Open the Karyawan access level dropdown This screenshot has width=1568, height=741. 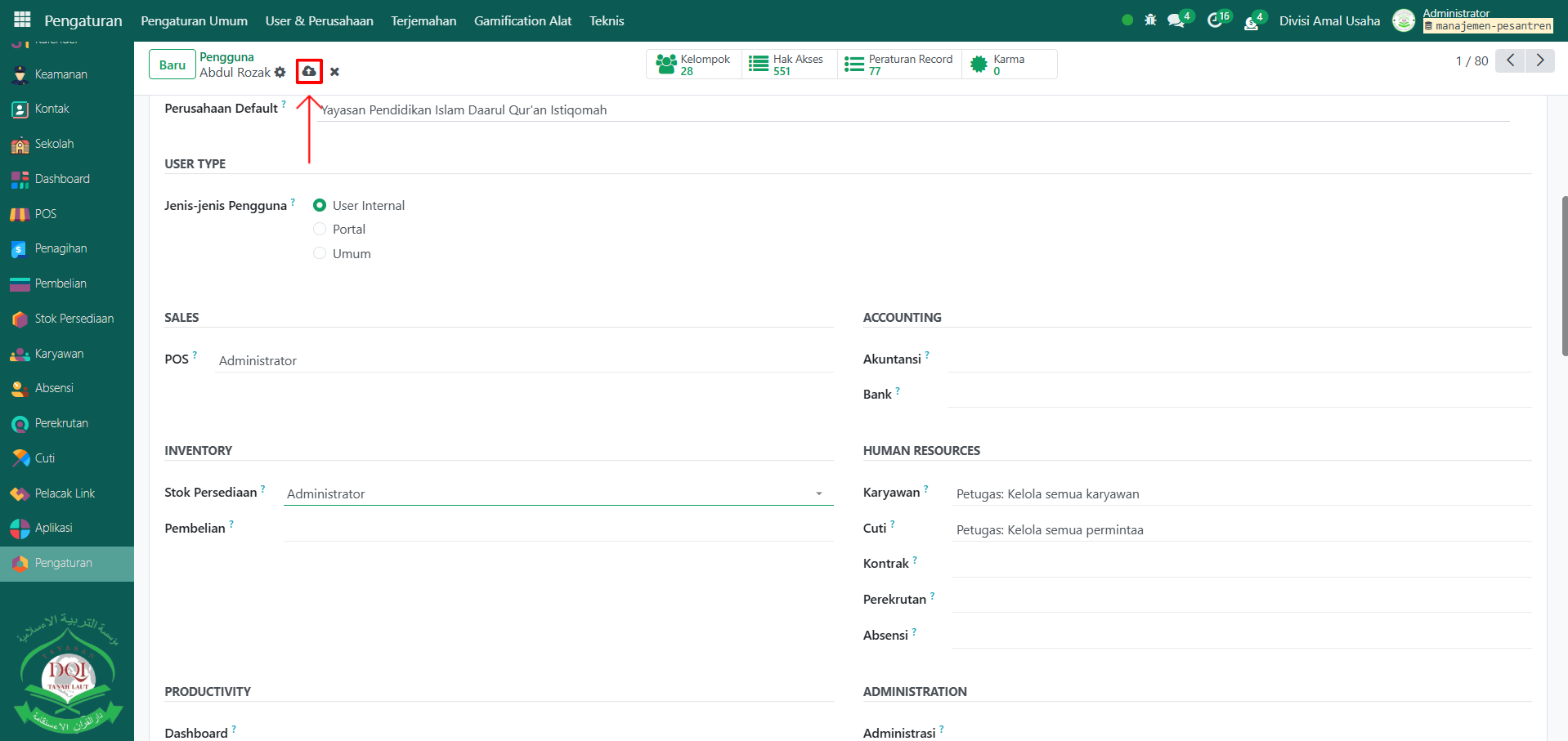1241,494
